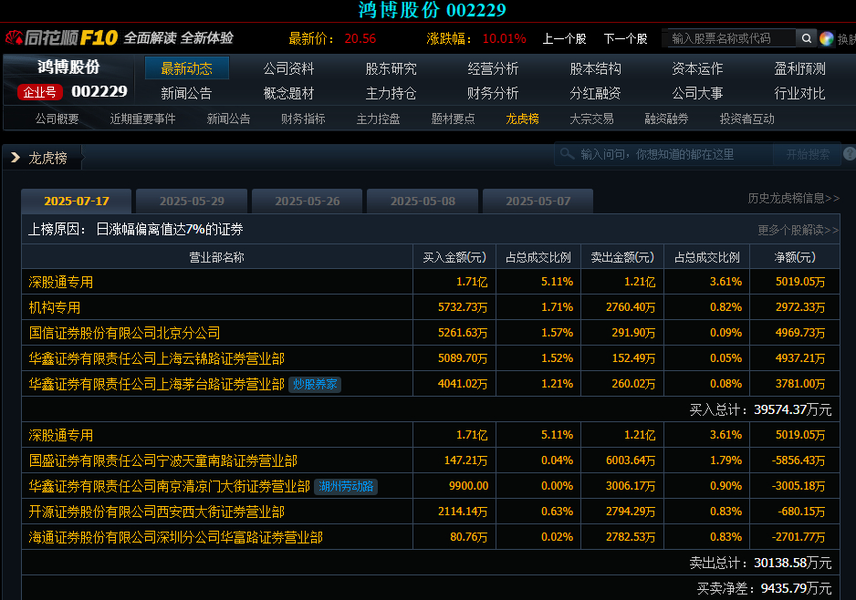Screen dimensions: 856x600
Task: Select the highlighted 龙虎榜 sub-navigation item
Action: click(522, 119)
